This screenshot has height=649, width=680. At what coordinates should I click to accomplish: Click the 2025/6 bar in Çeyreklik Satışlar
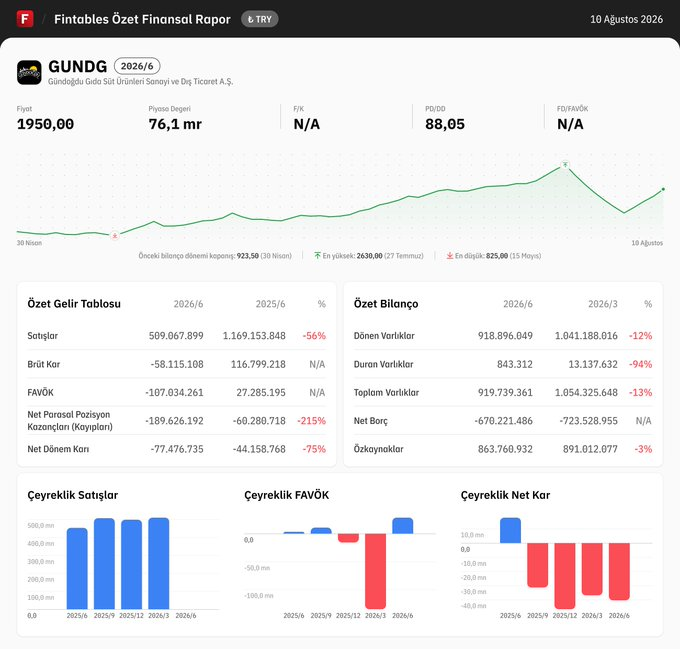click(x=77, y=568)
